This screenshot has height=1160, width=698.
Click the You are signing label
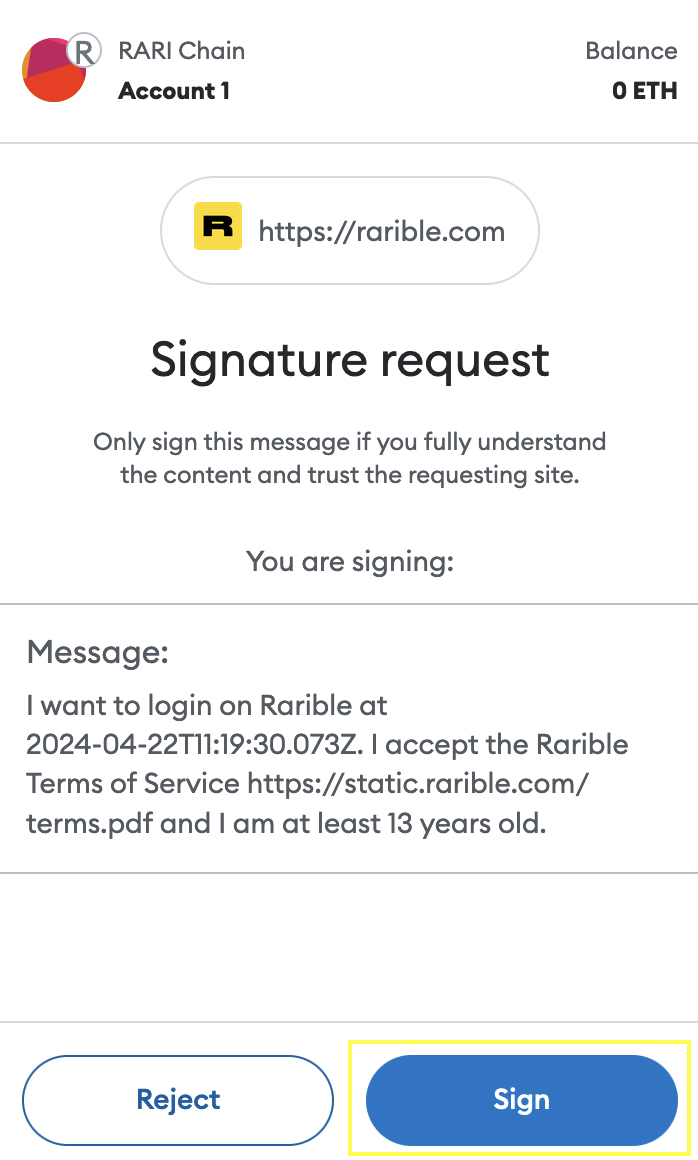pyautogui.click(x=349, y=561)
